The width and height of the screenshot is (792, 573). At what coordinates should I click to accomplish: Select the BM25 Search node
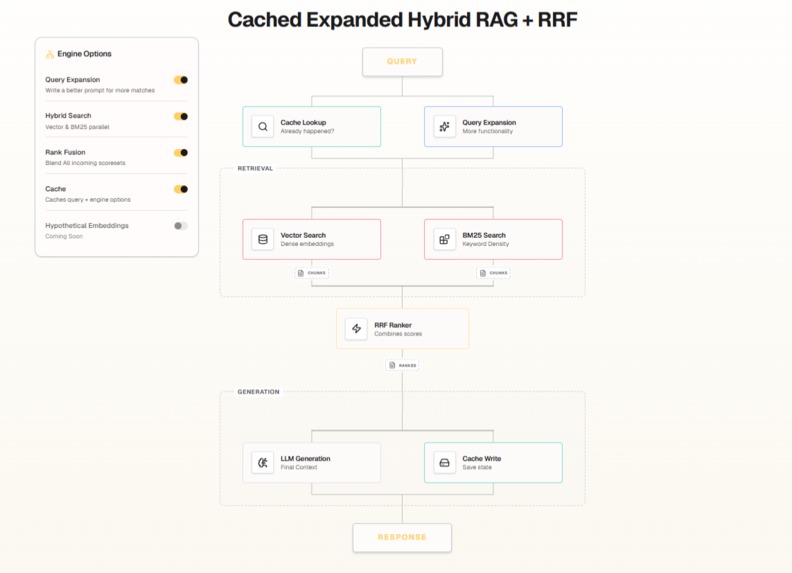pos(493,240)
